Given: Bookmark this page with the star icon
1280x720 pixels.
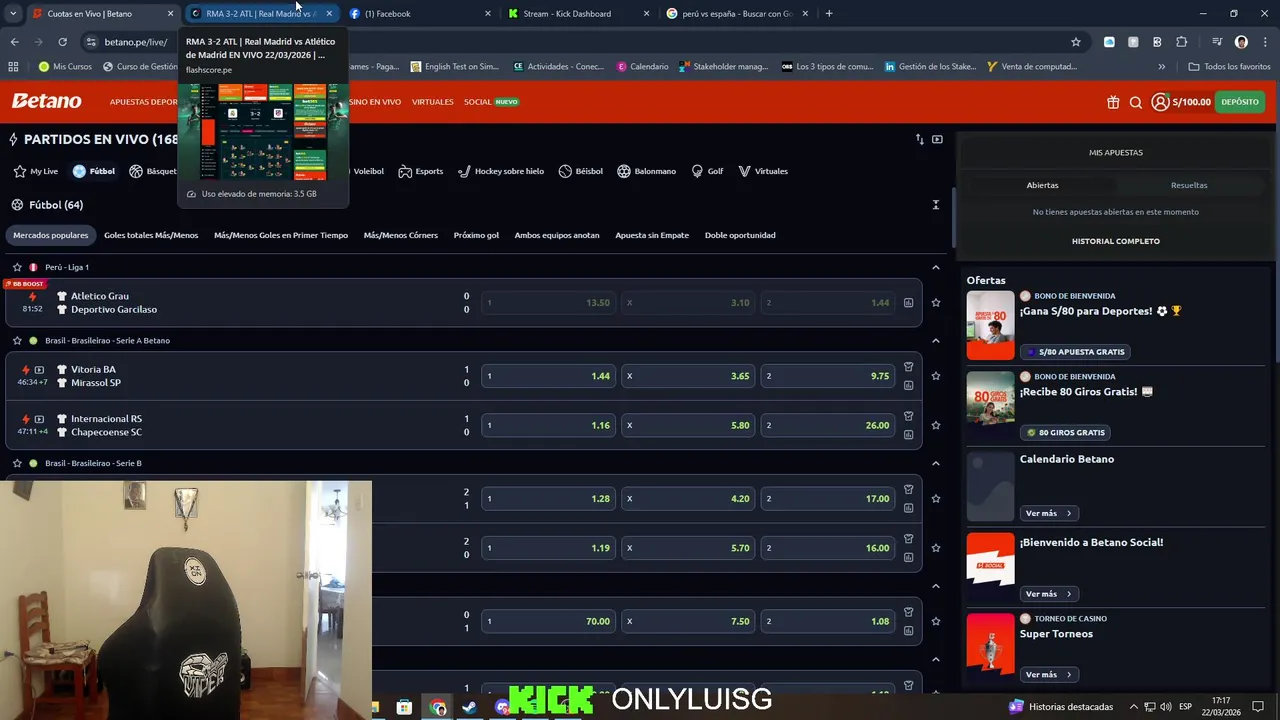Looking at the screenshot, I should click(1076, 42).
